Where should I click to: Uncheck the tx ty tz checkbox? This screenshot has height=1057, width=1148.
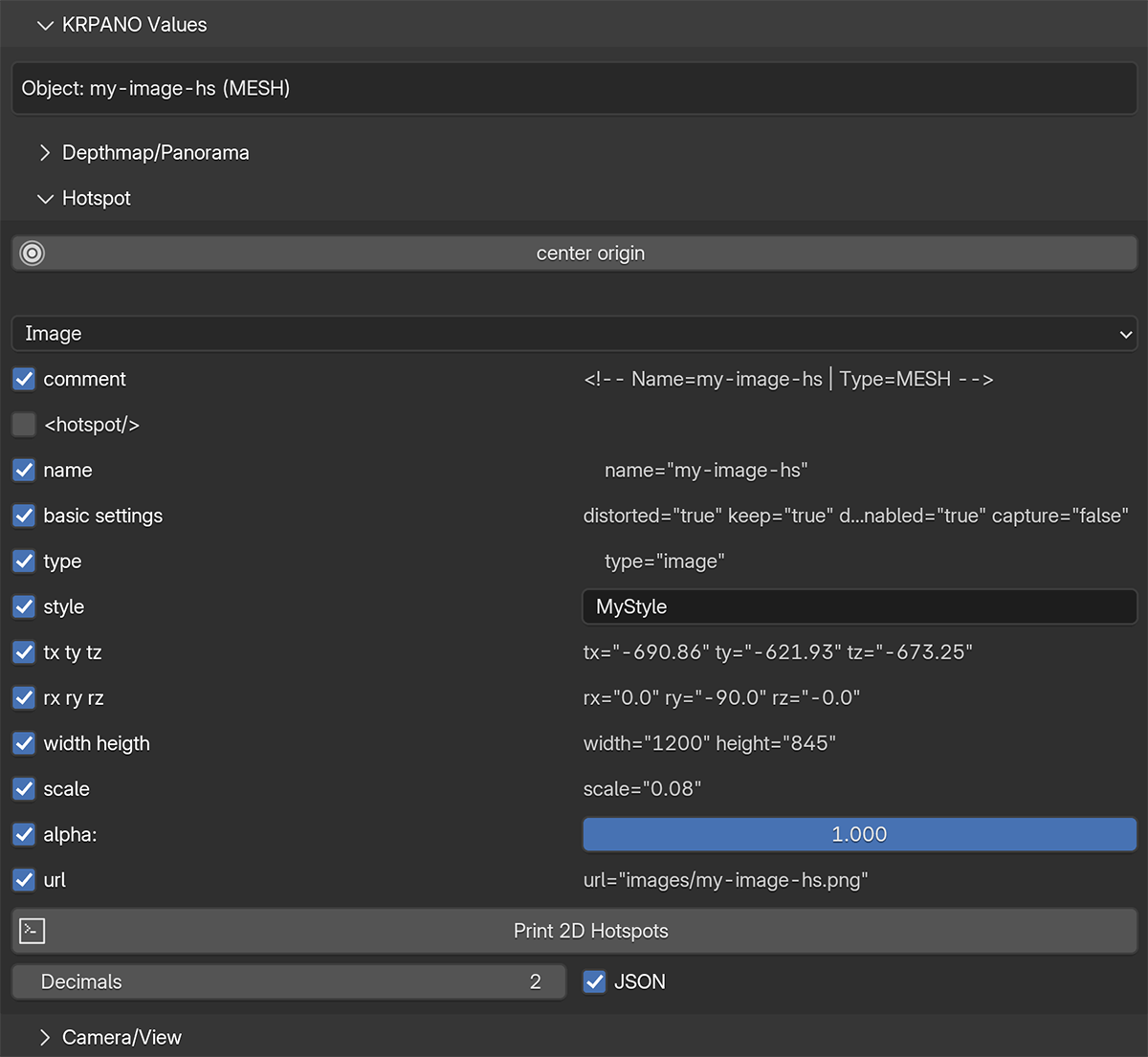[25, 652]
